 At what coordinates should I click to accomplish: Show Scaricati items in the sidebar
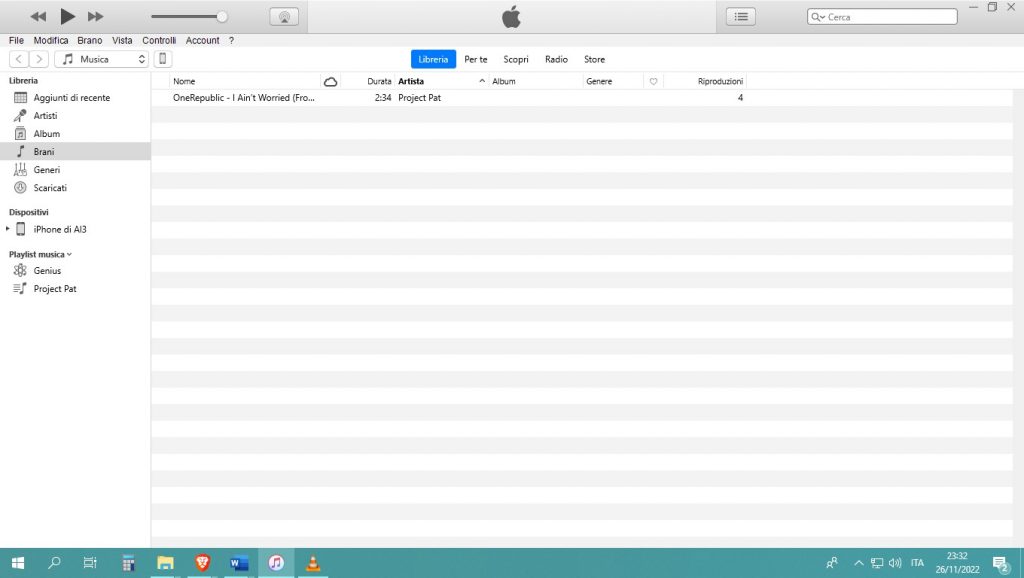[x=48, y=187]
